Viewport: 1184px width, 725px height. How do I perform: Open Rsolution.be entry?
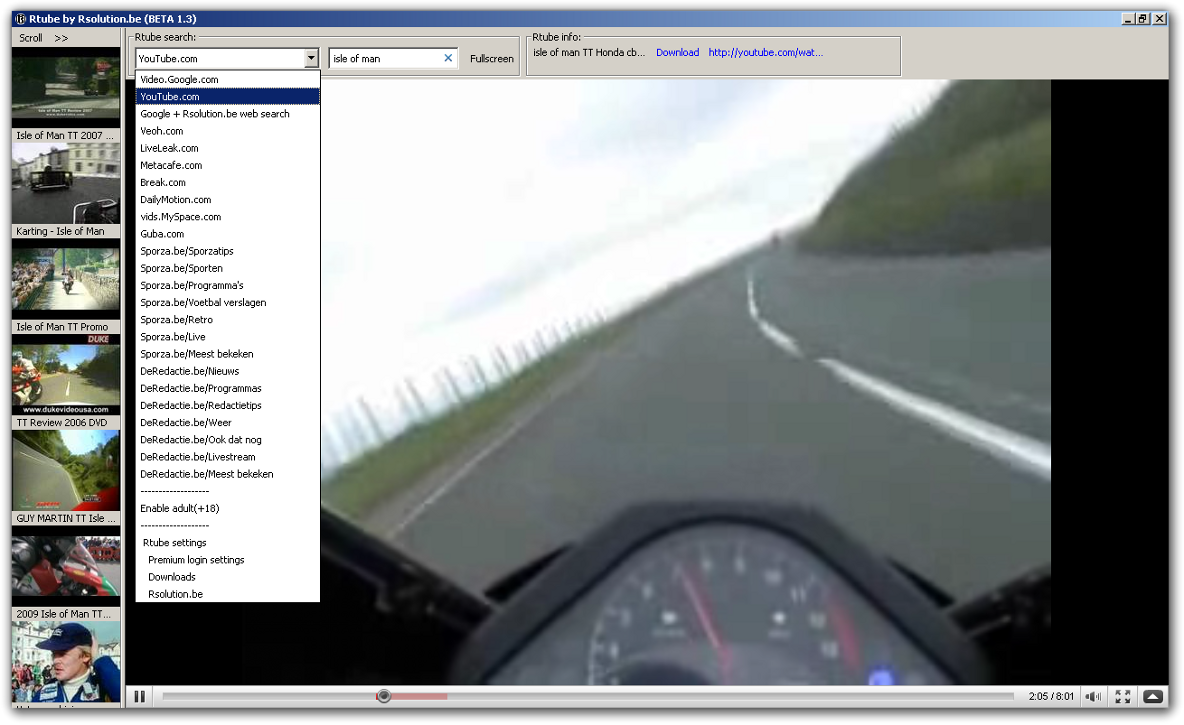227,594
